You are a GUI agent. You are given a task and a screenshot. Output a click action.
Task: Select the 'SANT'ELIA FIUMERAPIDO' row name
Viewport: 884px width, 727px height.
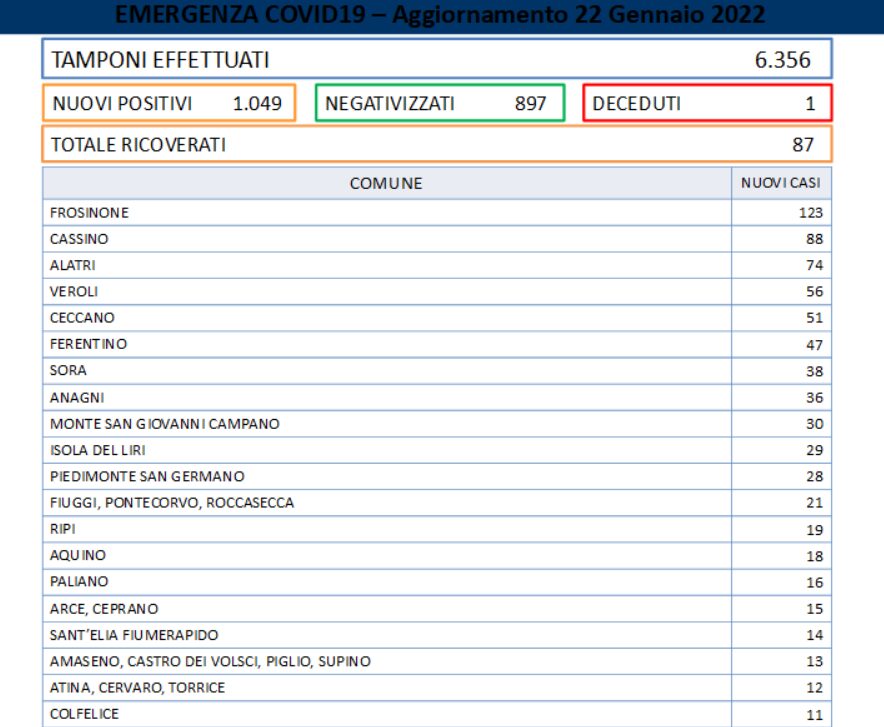click(134, 635)
